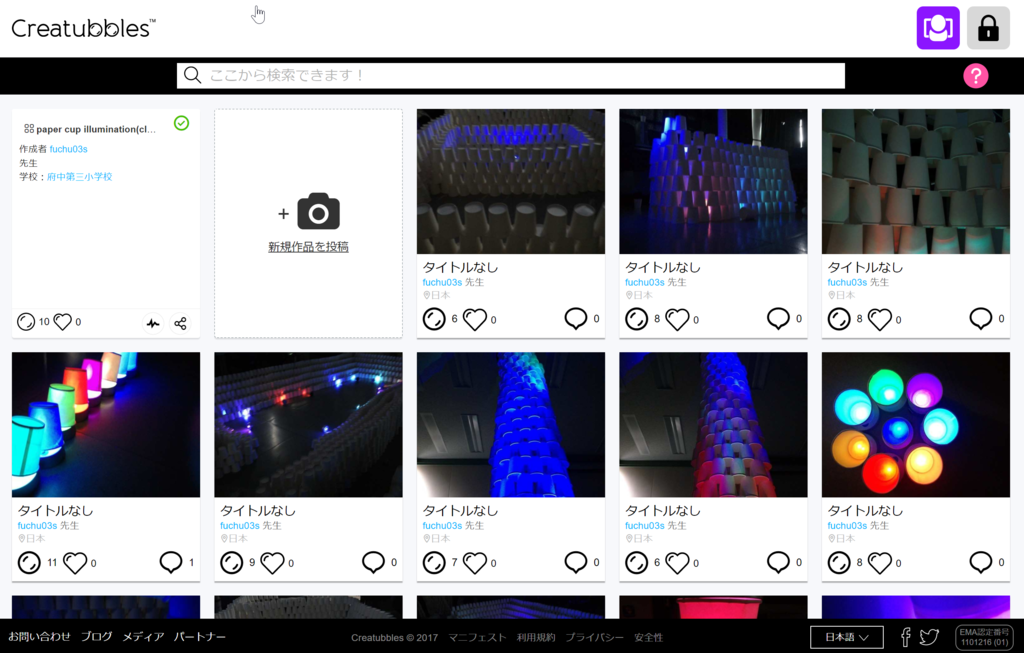Open the 利用規約 footer link
The image size is (1024, 653).
536,637
